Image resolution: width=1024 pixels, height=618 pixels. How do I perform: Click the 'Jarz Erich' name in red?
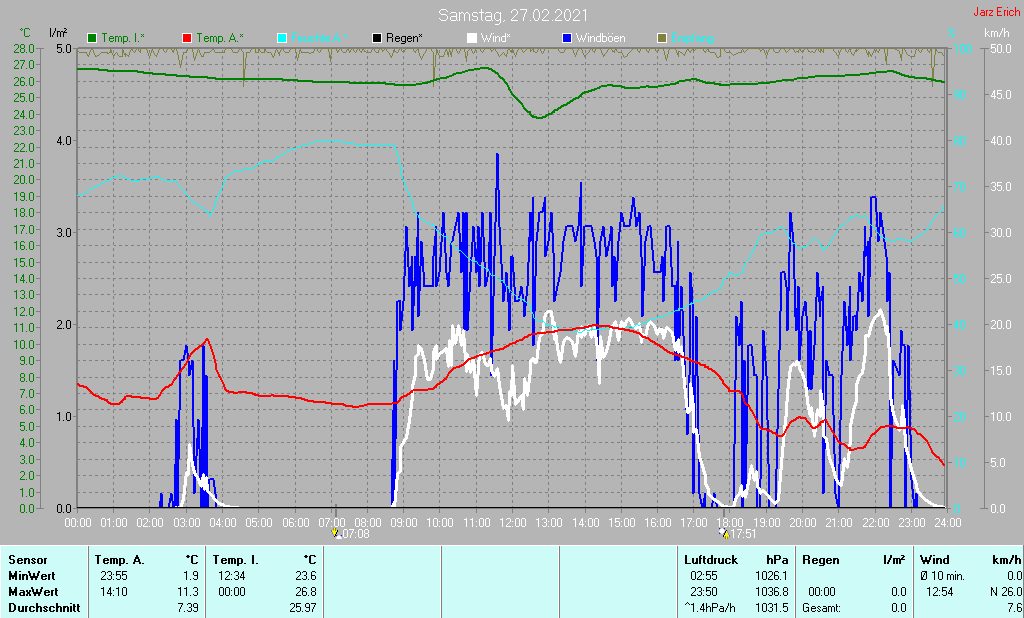[x=997, y=12]
